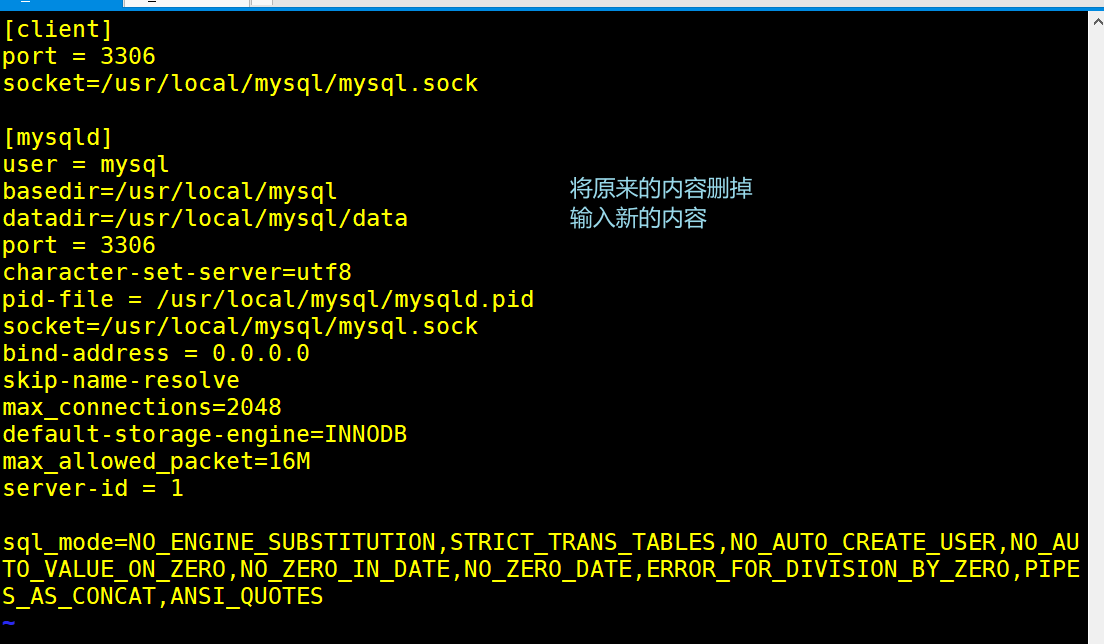
Task: Click the Chinese annotation 将原来的内容删掉
Action: (x=661, y=188)
